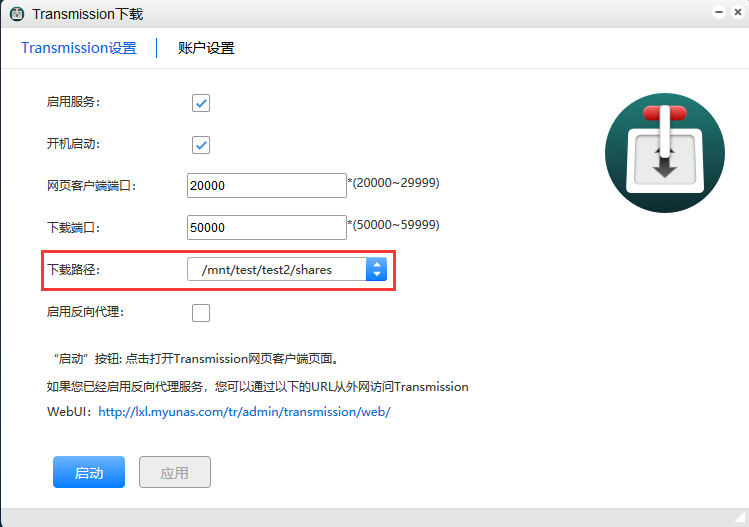This screenshot has width=749, height=527.
Task: Enable the 启用反向代理 checkbox
Action: click(x=201, y=313)
